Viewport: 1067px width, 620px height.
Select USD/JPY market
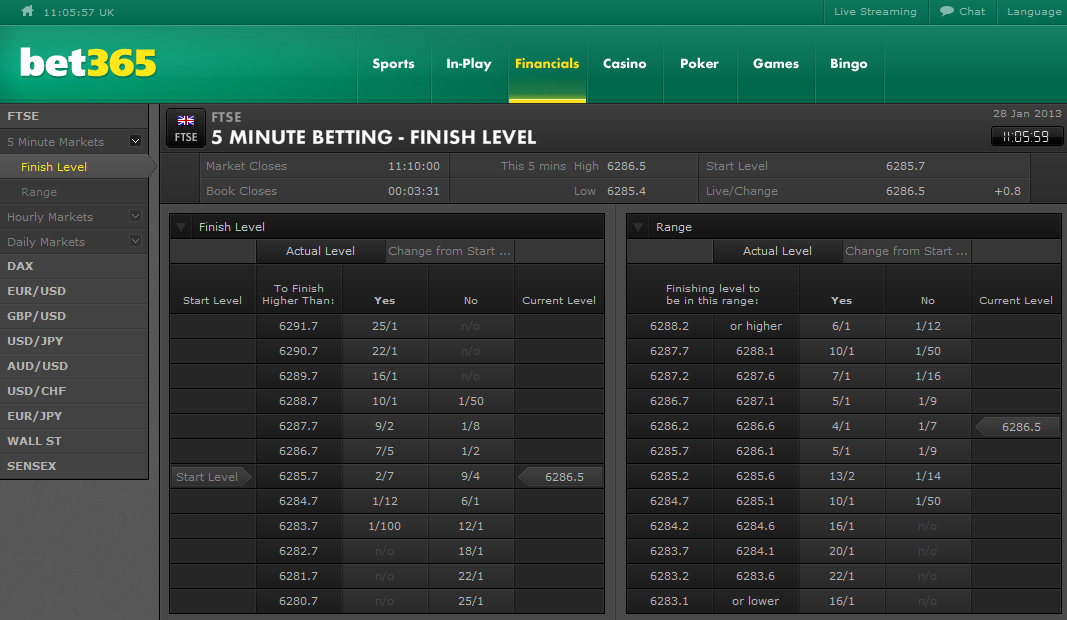click(74, 341)
